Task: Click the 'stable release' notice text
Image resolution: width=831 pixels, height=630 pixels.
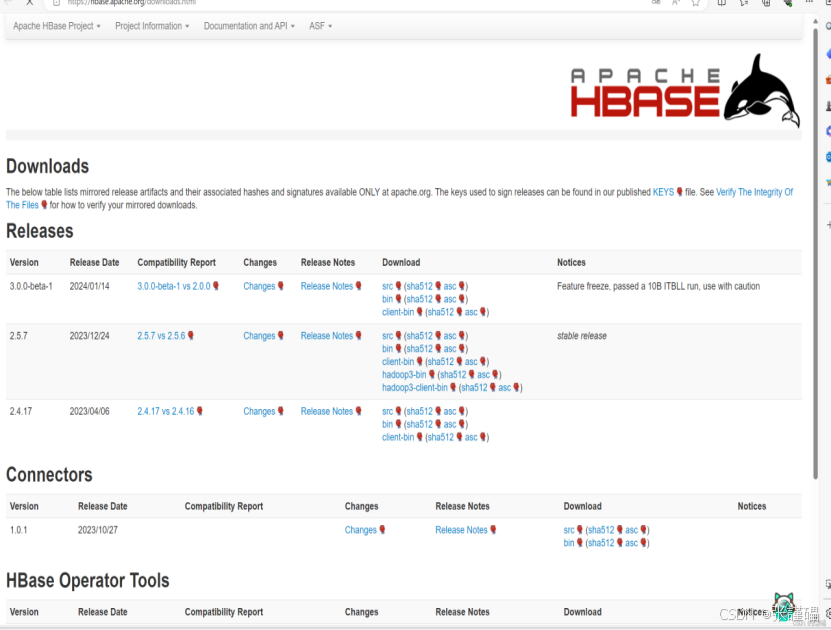Action: 581,336
